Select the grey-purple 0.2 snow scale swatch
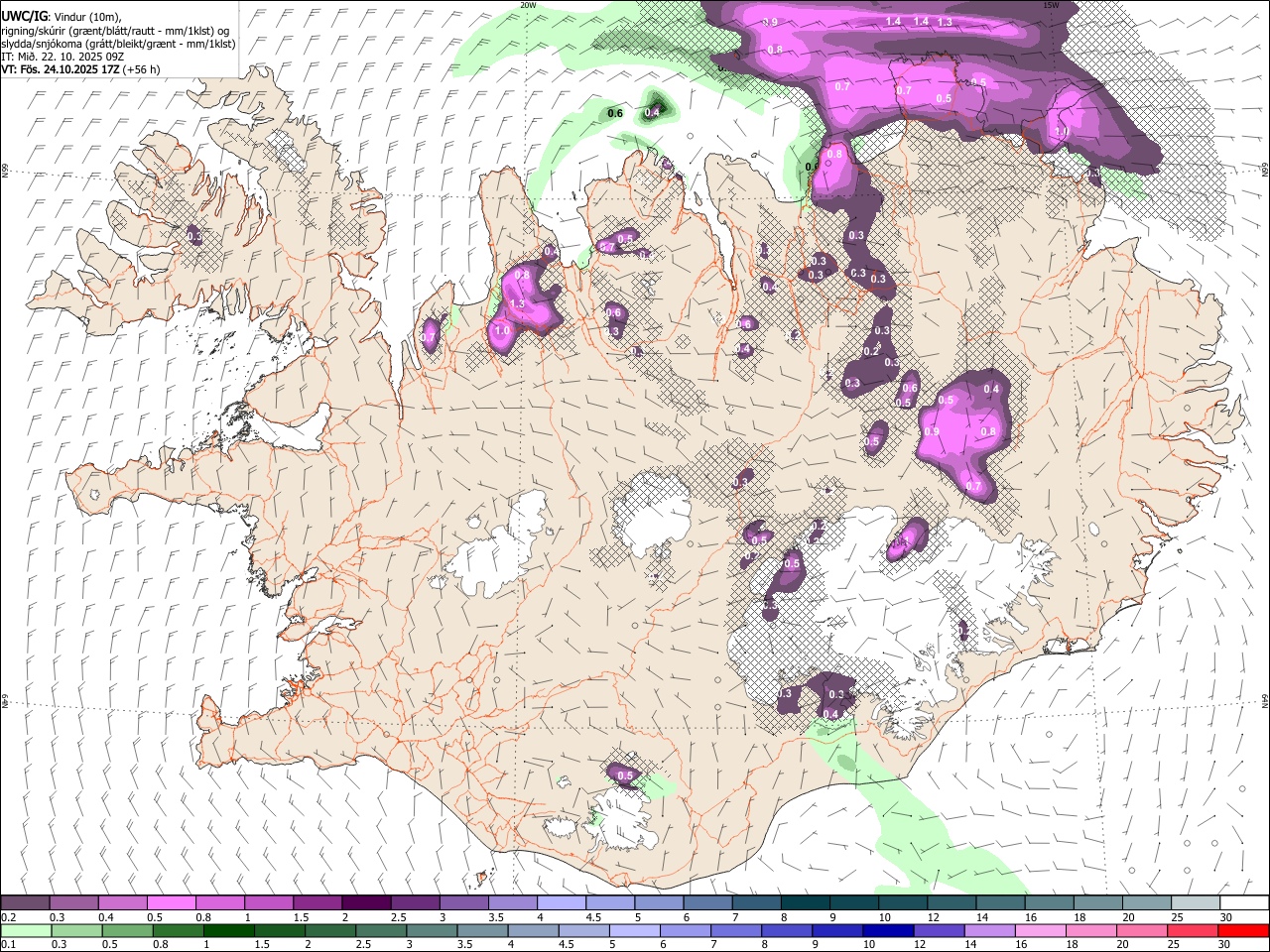The height and width of the screenshot is (952, 1270). click(x=25, y=903)
